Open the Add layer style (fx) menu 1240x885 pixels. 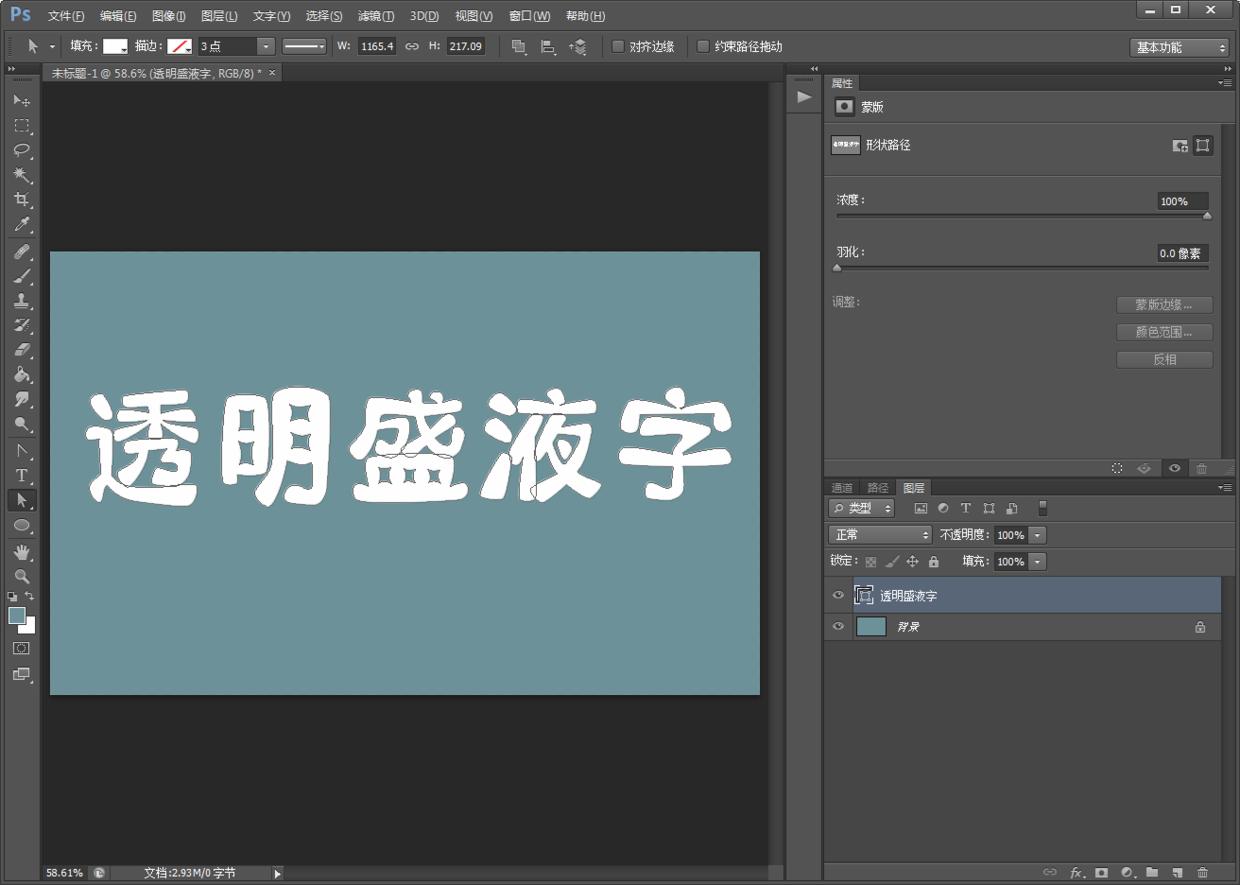click(x=1076, y=873)
